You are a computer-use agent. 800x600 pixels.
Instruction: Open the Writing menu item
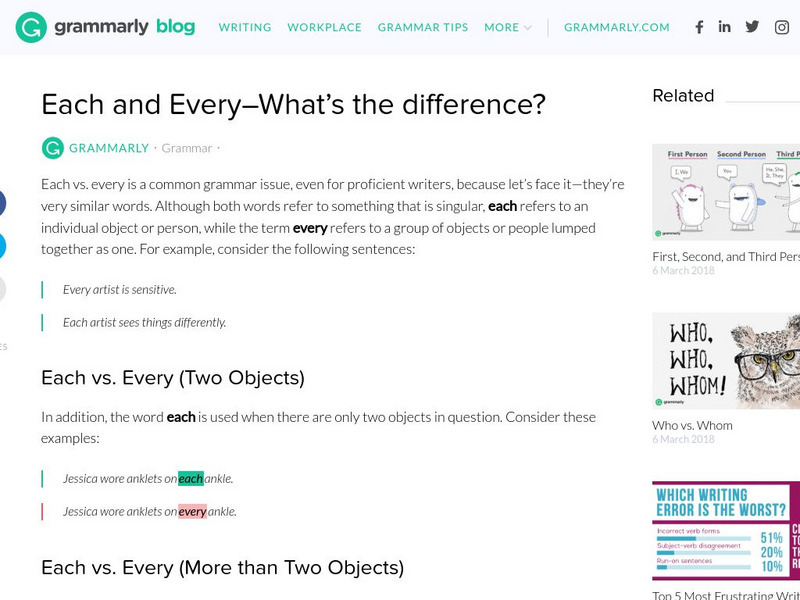pos(246,27)
